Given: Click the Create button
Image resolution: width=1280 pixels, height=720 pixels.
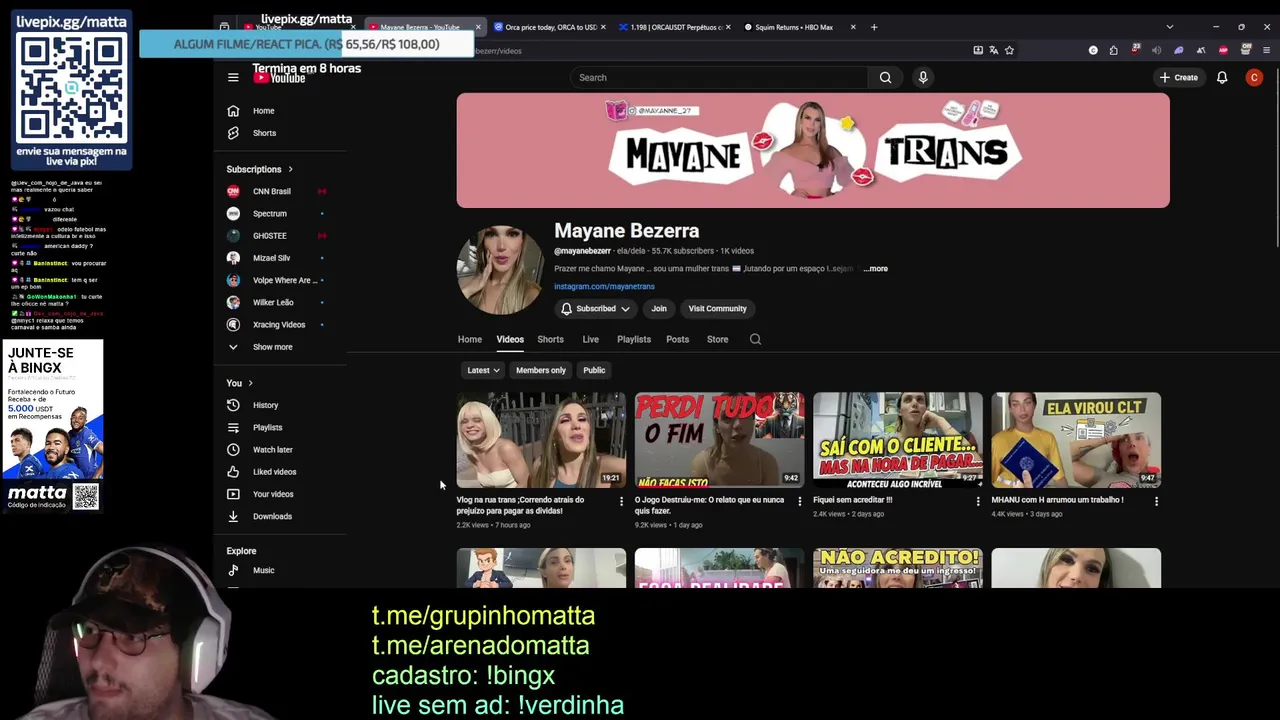Looking at the screenshot, I should [1179, 77].
